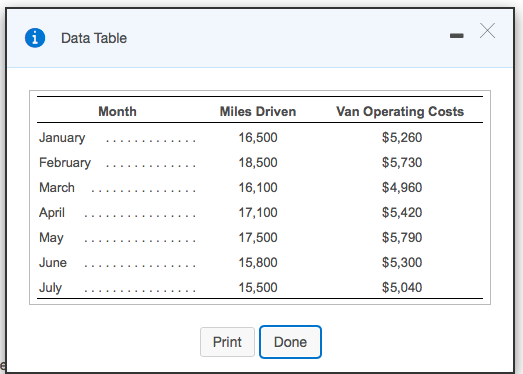Minimize the Data Table dialog

point(456,35)
